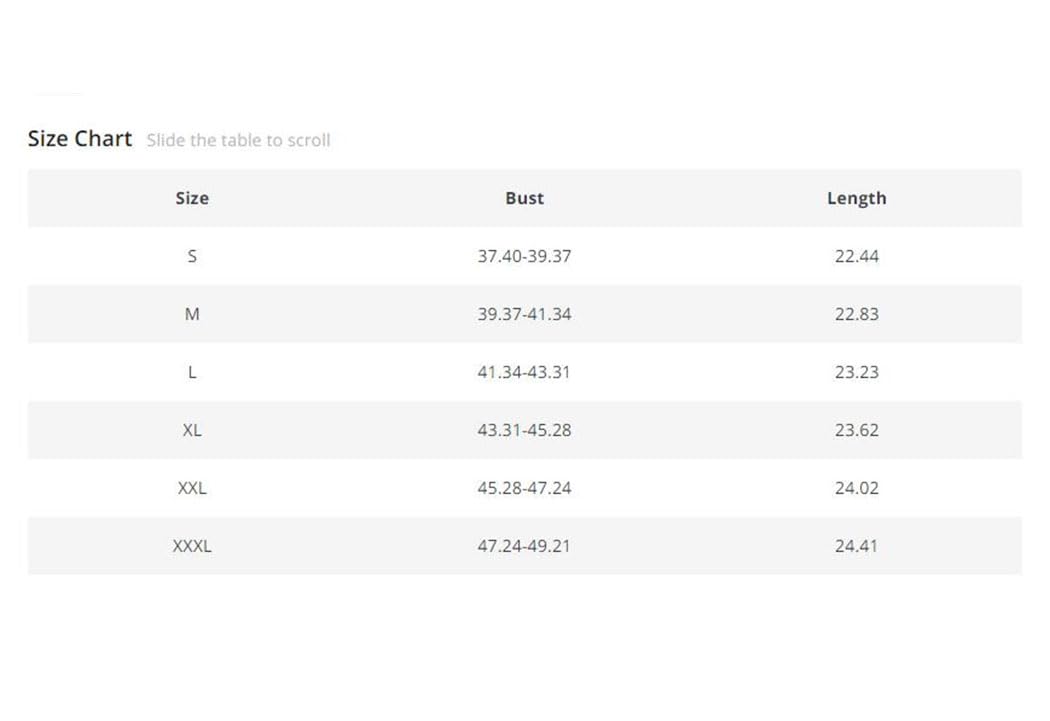Click the L size cell
The width and height of the screenshot is (1050, 721).
192,372
